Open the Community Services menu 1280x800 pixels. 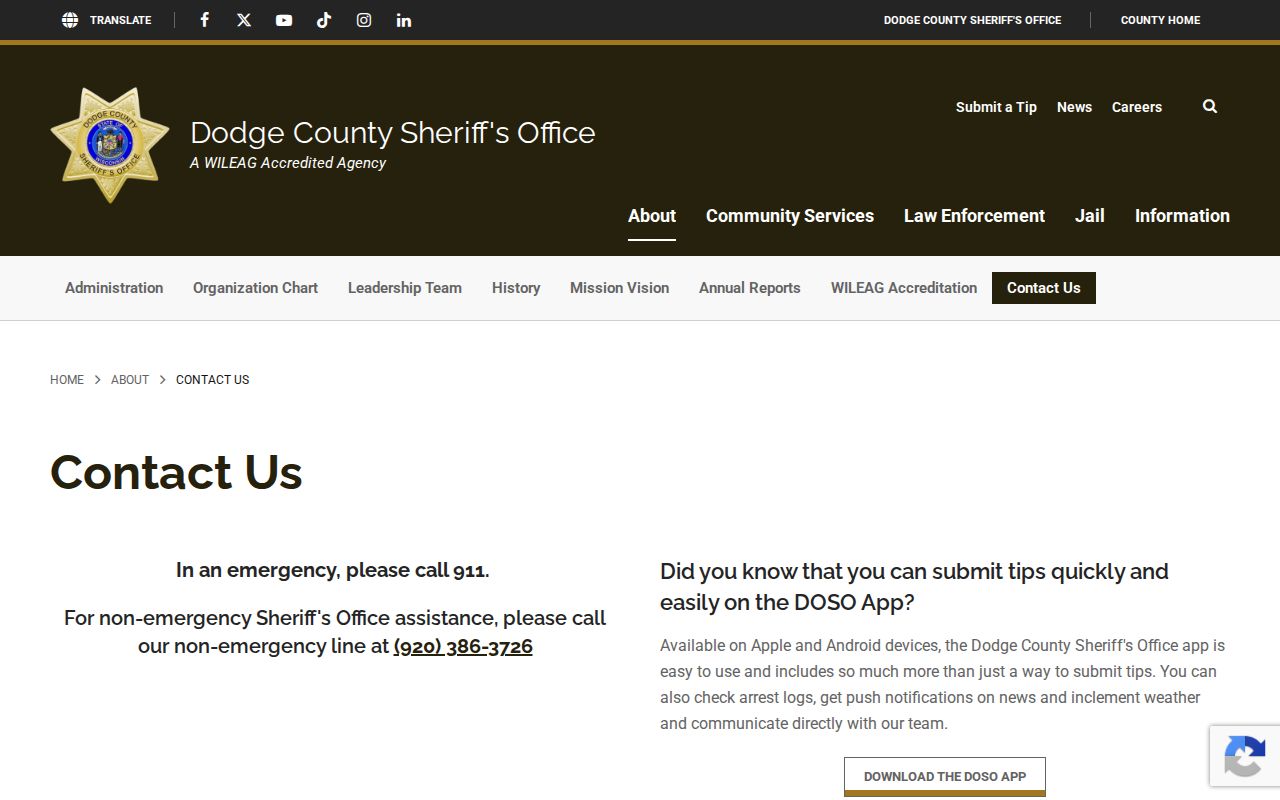coord(790,216)
